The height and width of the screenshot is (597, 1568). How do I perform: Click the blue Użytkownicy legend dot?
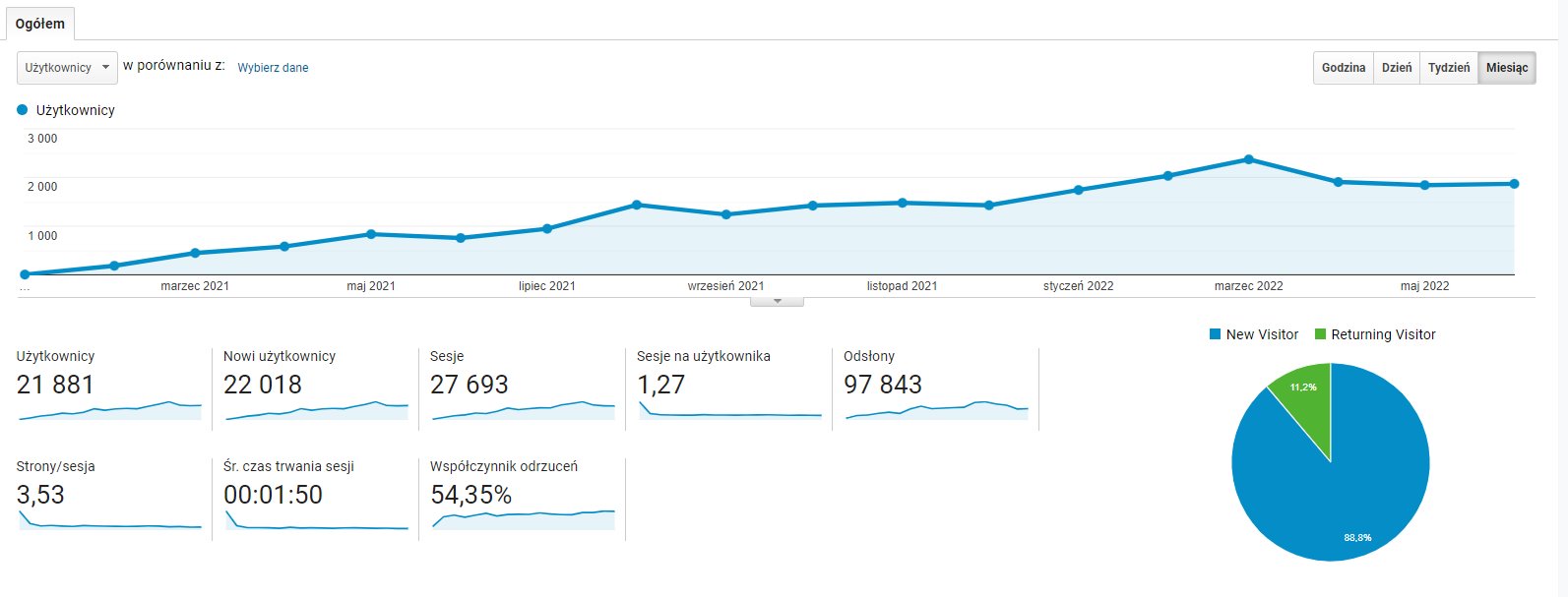[x=23, y=110]
